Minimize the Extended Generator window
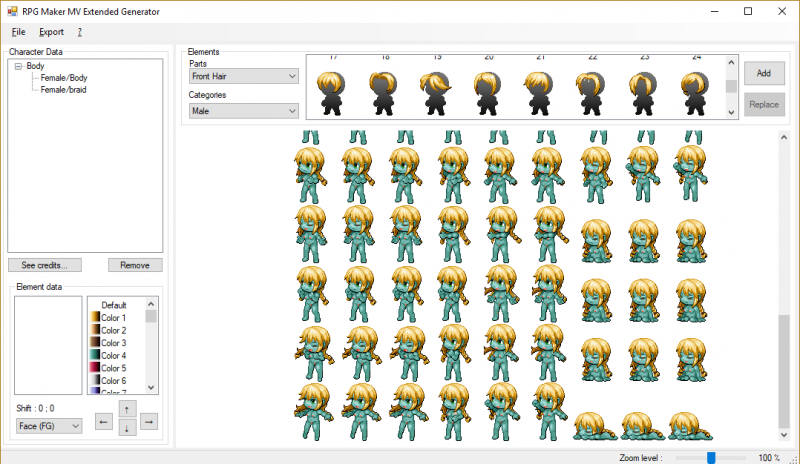 pyautogui.click(x=714, y=11)
